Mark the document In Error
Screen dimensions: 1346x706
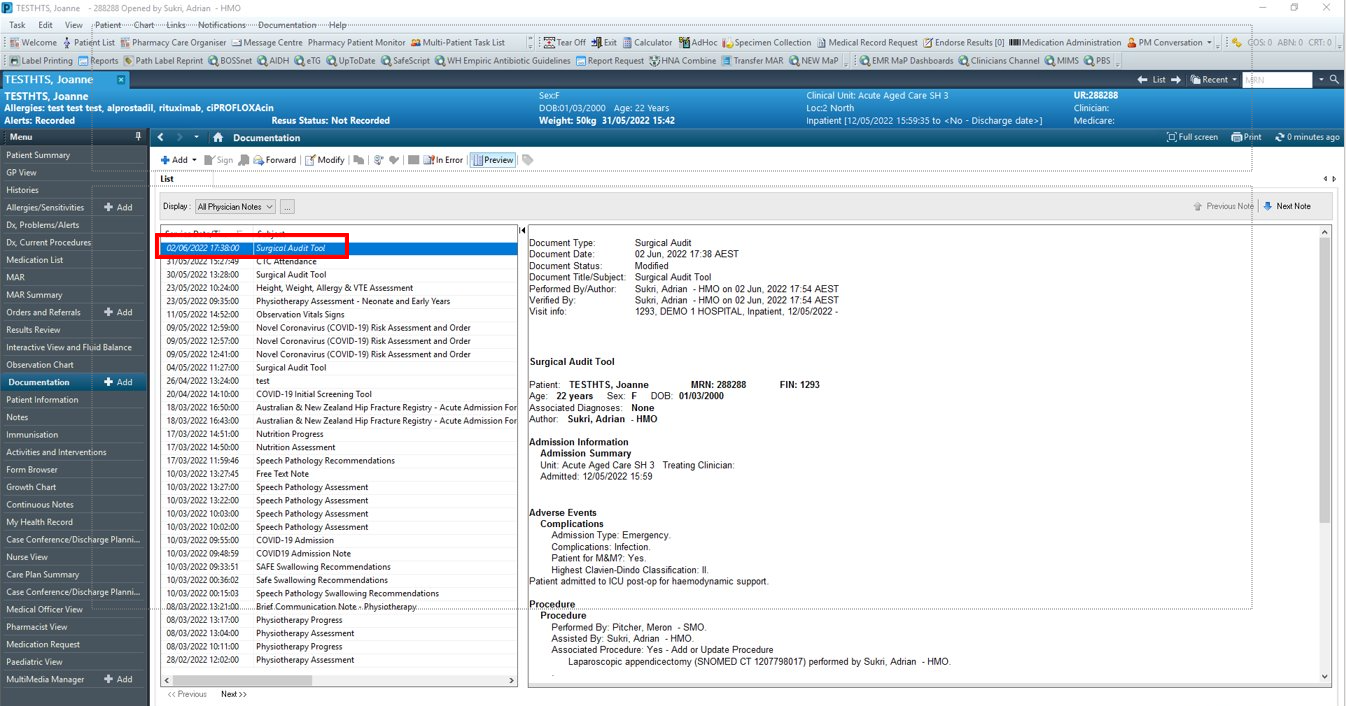[443, 160]
